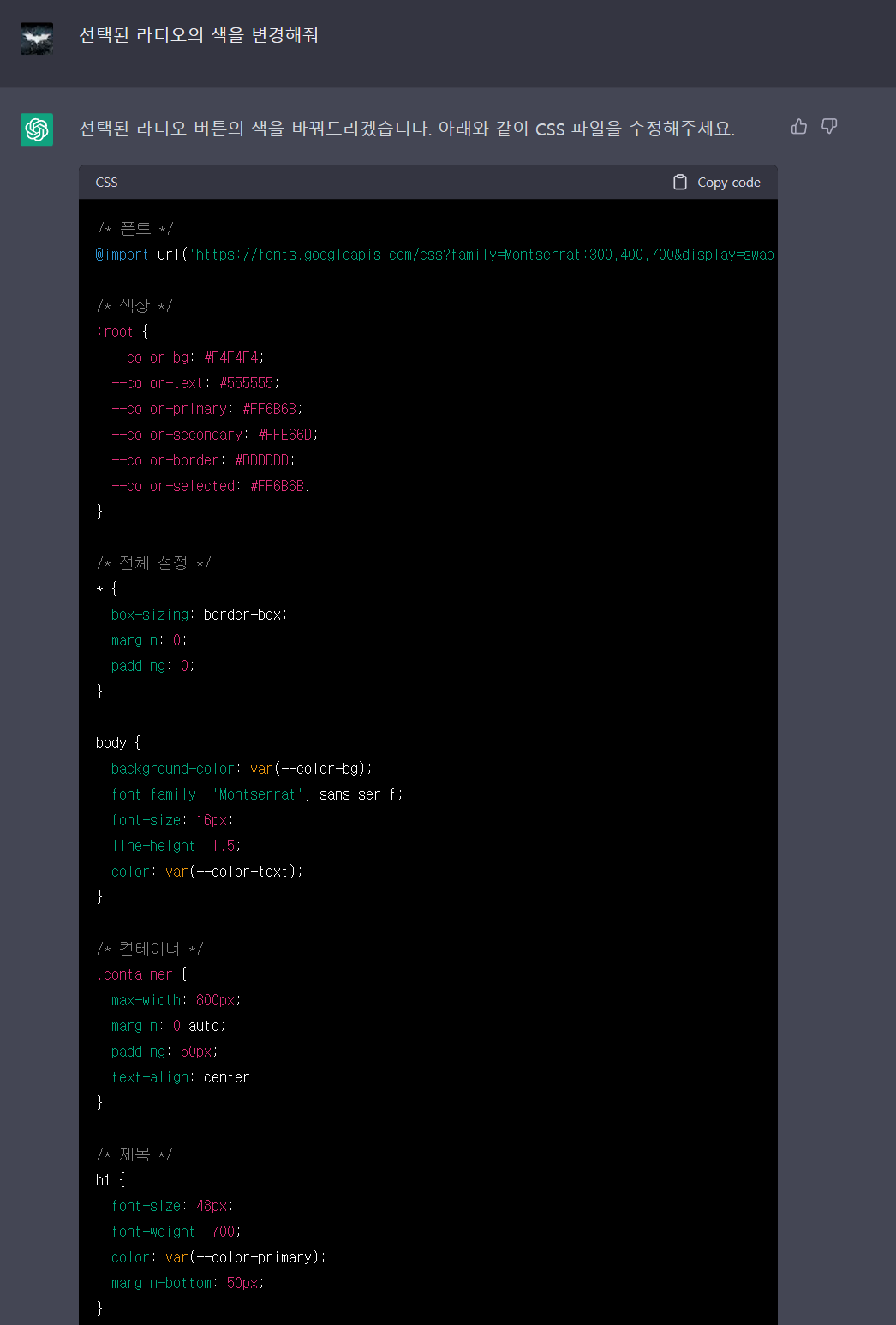The height and width of the screenshot is (1325, 896).
Task: Click the ChatGPT logo avatar
Action: tap(37, 129)
